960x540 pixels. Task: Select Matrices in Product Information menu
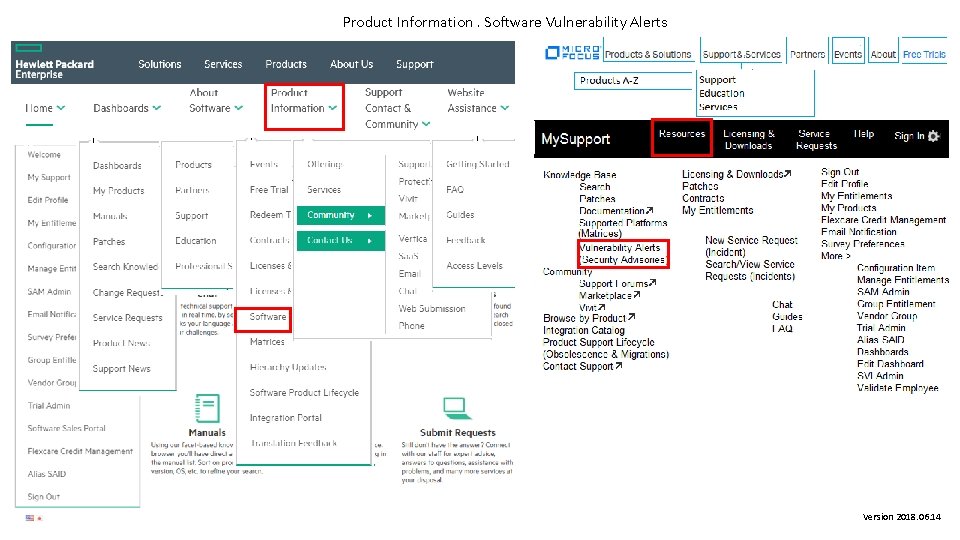267,342
